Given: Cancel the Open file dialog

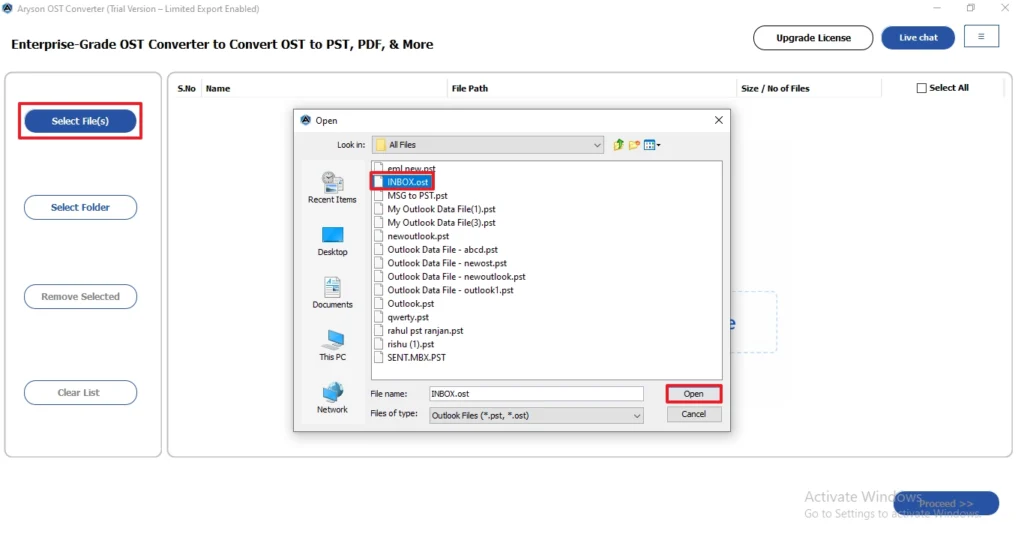Looking at the screenshot, I should coord(694,414).
